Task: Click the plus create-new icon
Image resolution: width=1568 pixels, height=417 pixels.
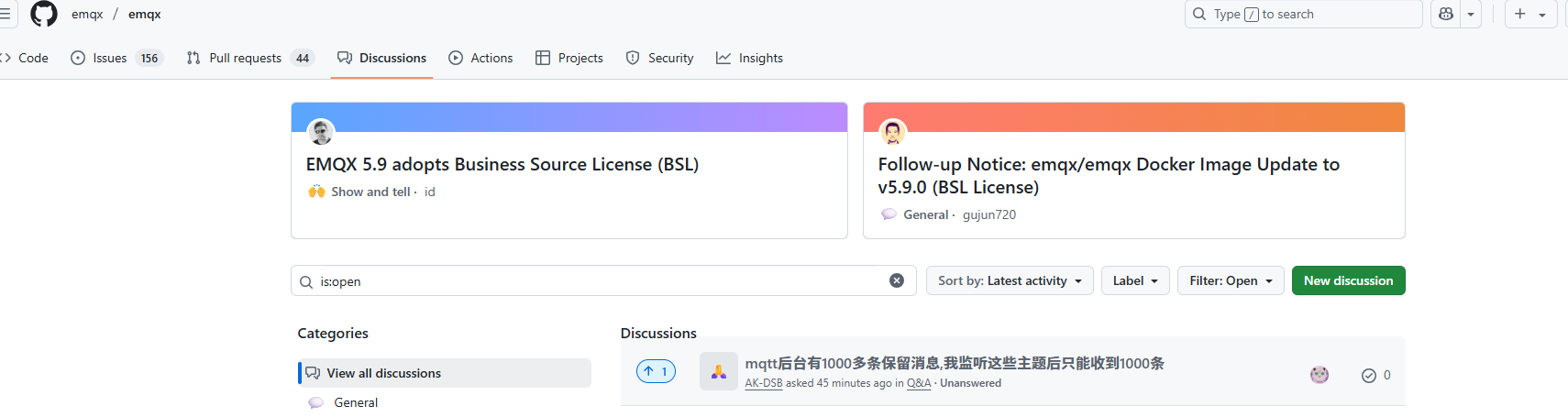Action: point(1520,14)
